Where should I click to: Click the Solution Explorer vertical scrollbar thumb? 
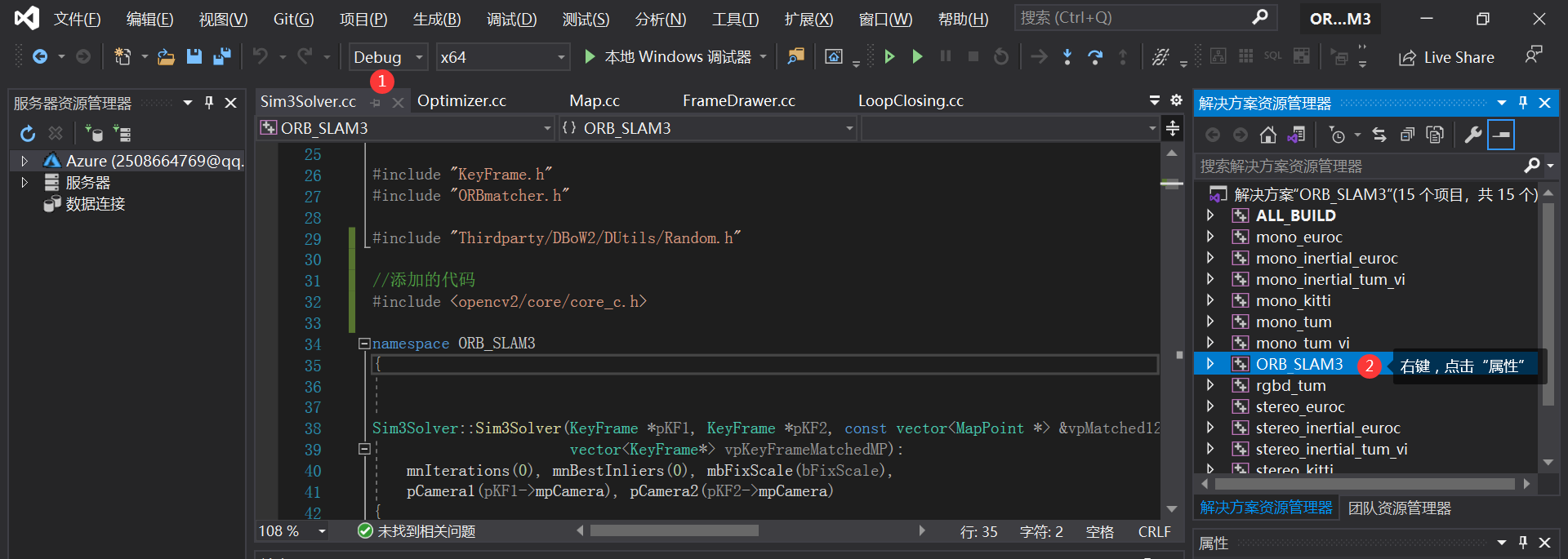1548,304
